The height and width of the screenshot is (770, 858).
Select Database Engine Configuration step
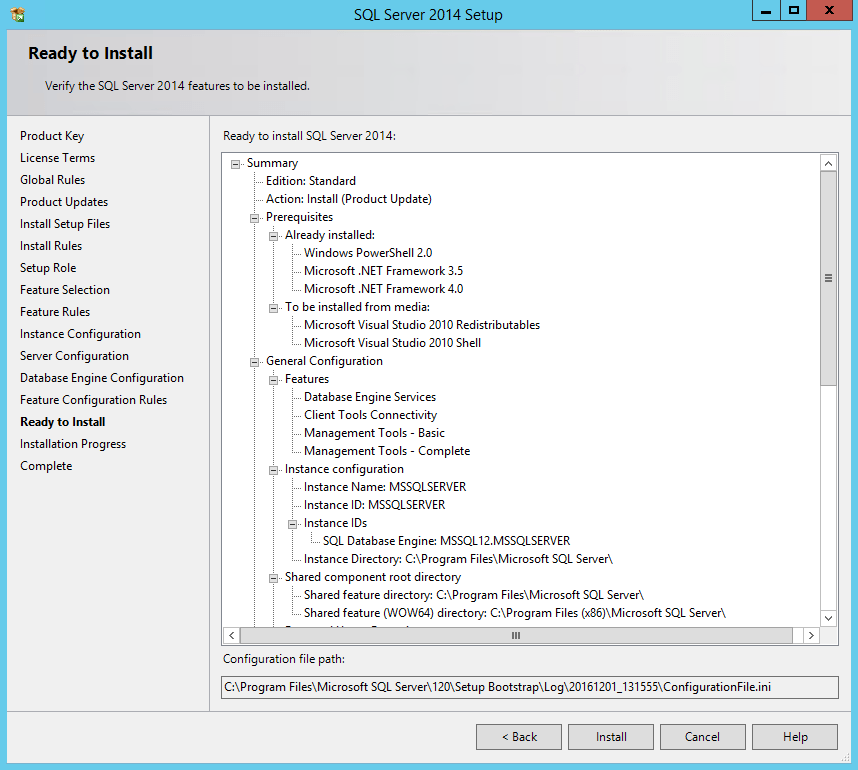[x=102, y=378]
